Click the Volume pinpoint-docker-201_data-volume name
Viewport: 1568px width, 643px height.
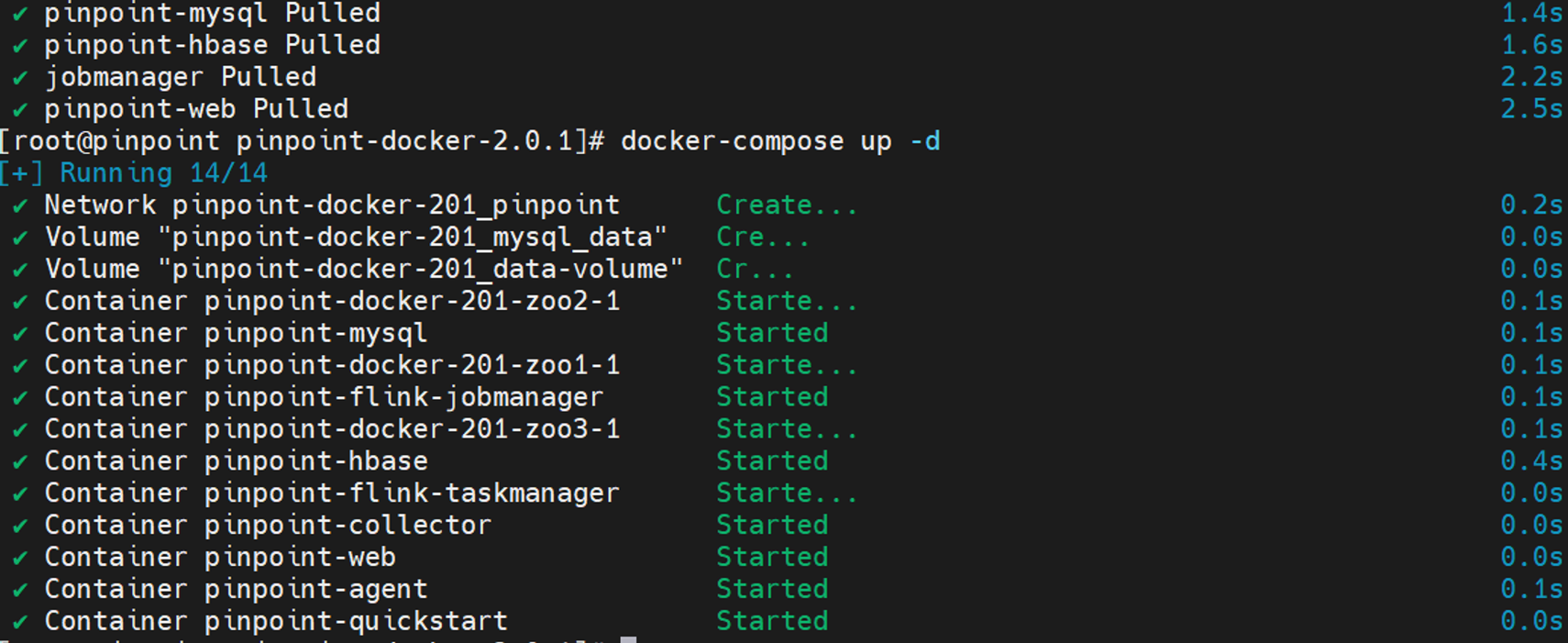point(364,270)
